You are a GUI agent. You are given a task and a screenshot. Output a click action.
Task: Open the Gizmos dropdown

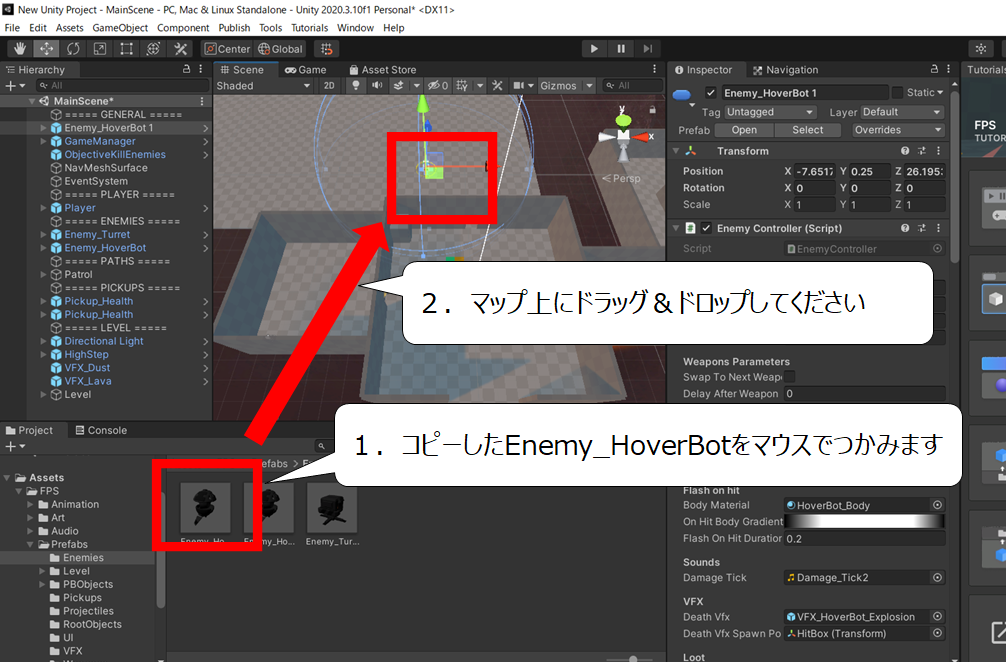tap(566, 85)
